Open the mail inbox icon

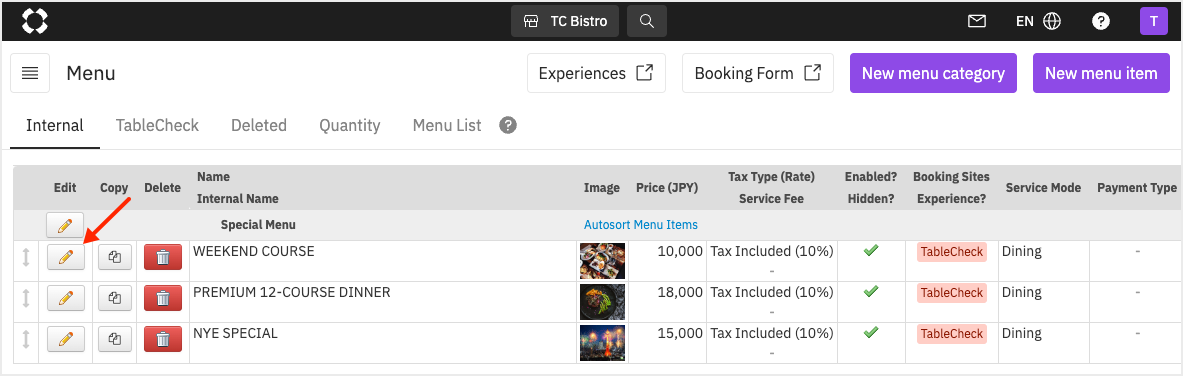tap(976, 21)
